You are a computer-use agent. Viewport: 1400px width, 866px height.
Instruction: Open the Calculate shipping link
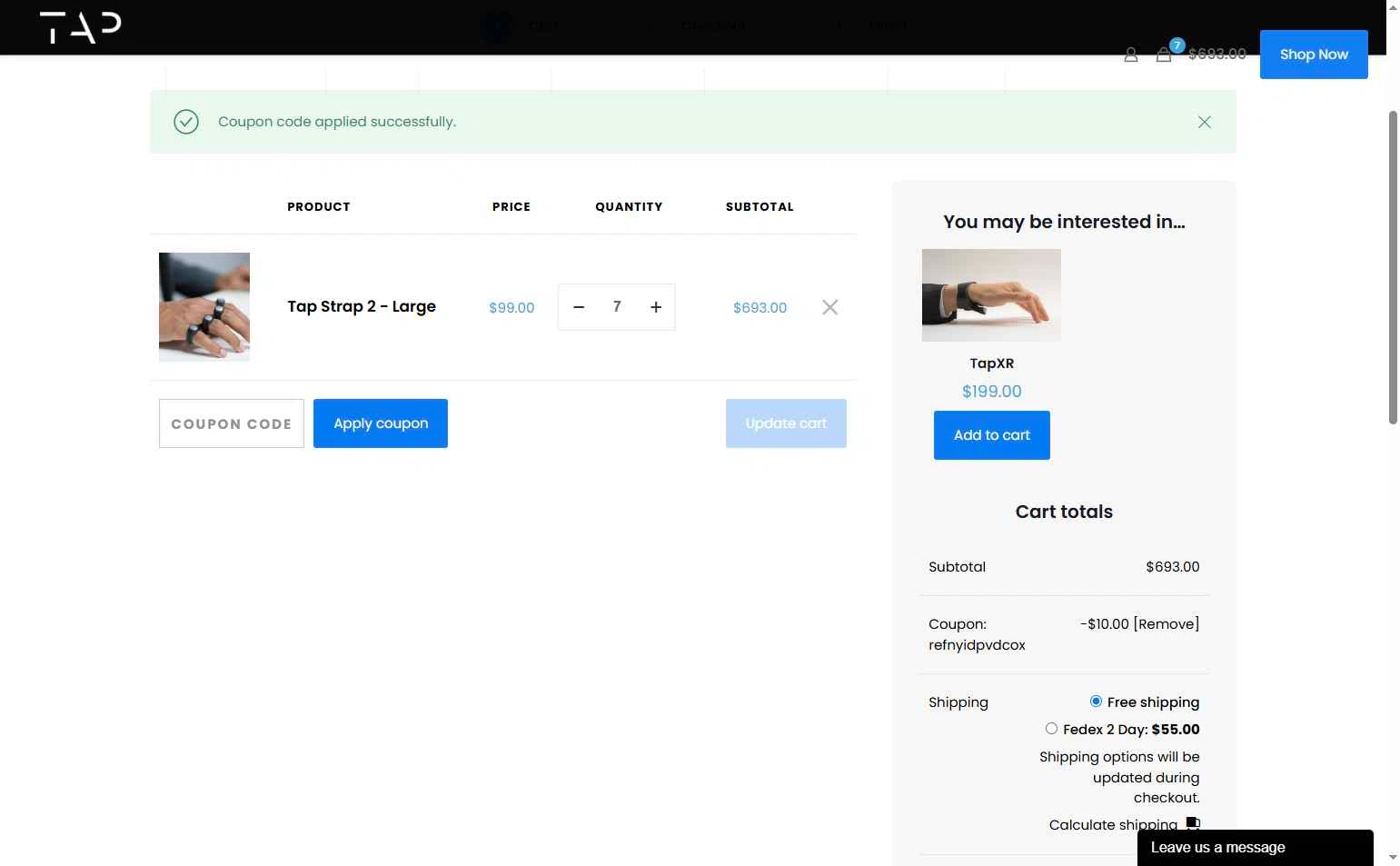[x=1113, y=825]
